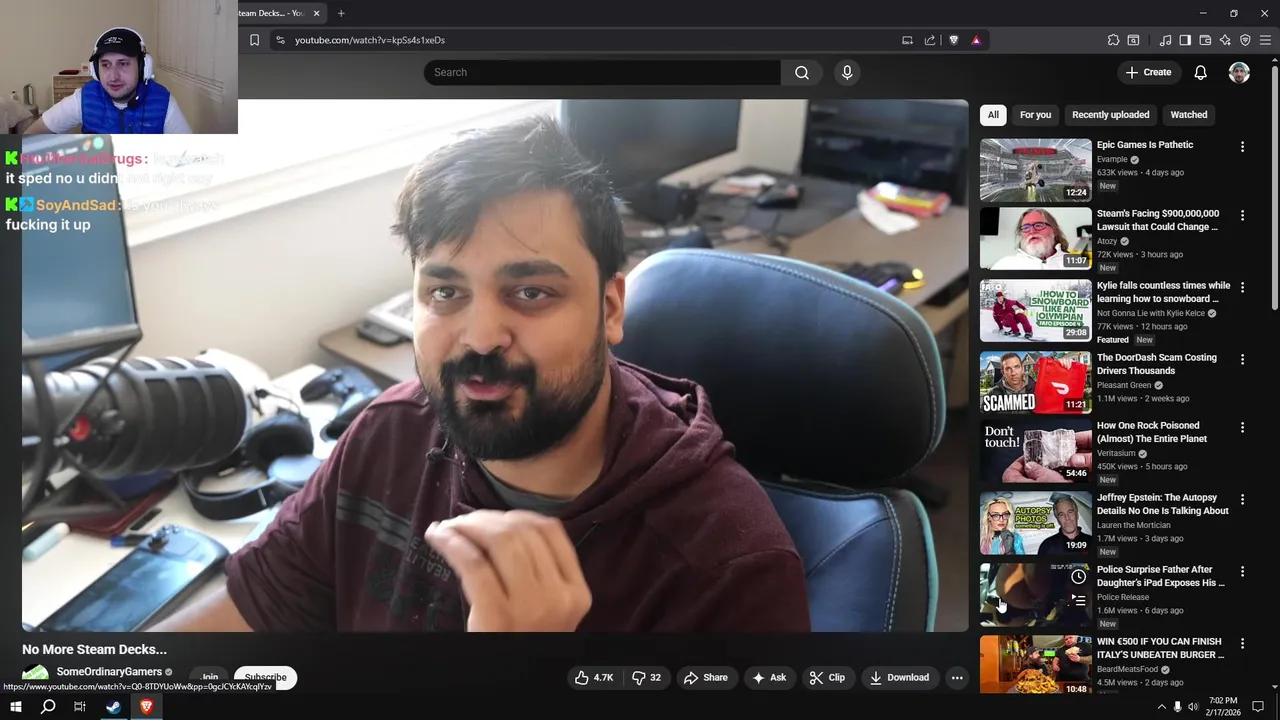Open Brave Rewards triangle icon
This screenshot has width=1280, height=720.
[x=976, y=40]
